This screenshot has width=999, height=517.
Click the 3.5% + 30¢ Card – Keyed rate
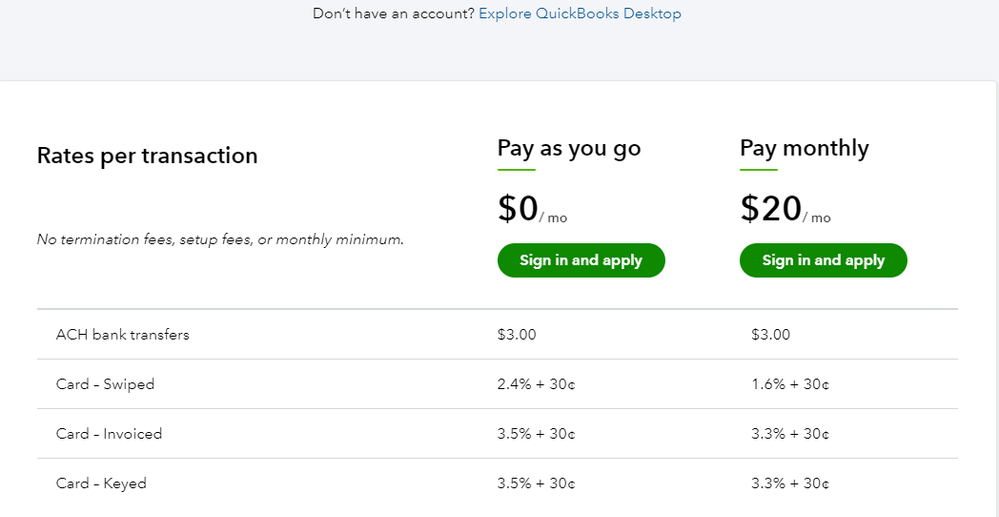(x=536, y=484)
